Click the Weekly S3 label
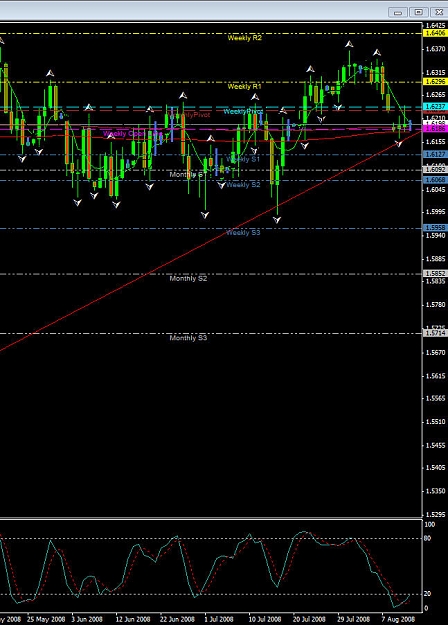 tap(243, 232)
